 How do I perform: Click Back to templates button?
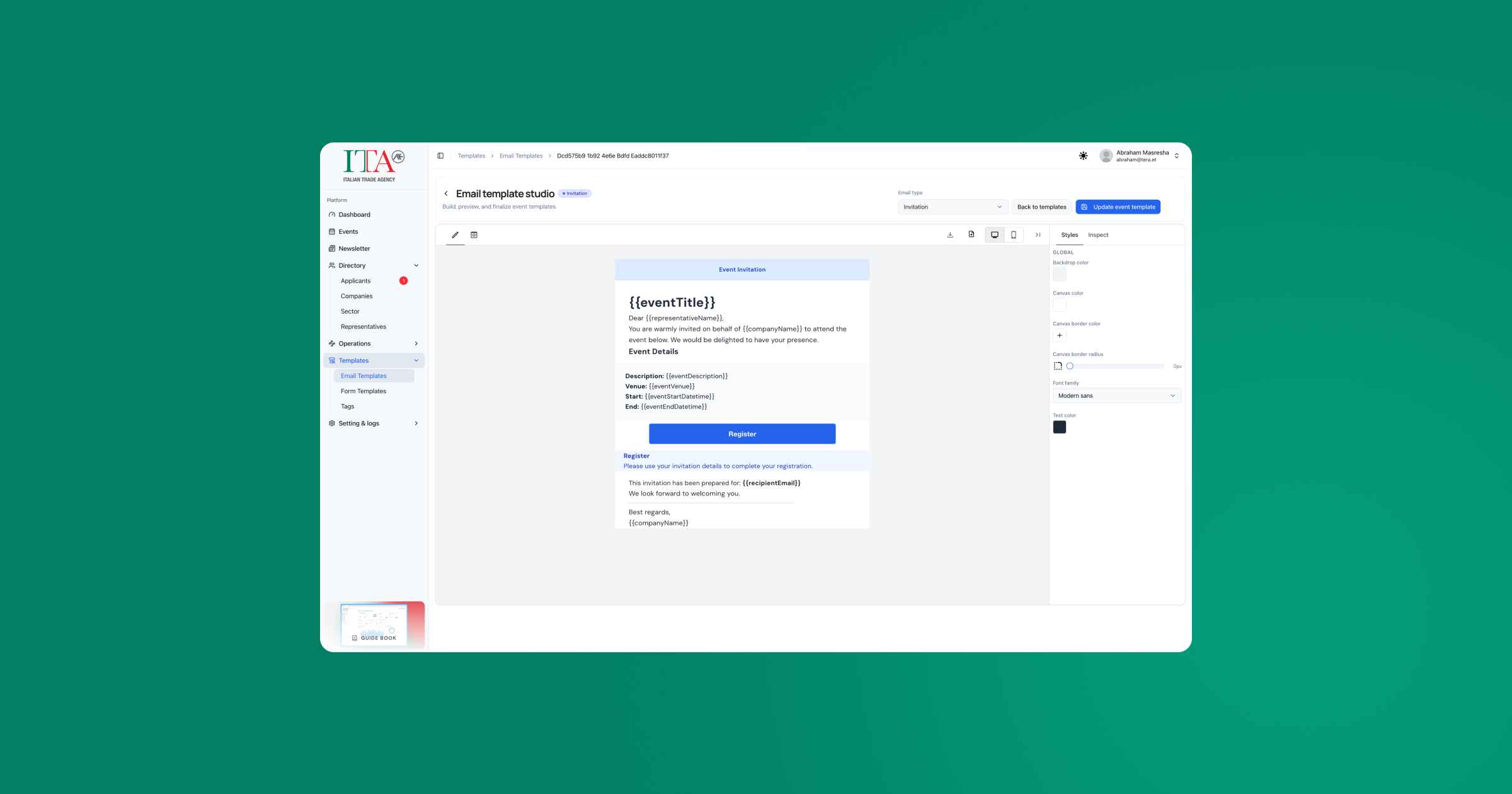pyautogui.click(x=1041, y=207)
